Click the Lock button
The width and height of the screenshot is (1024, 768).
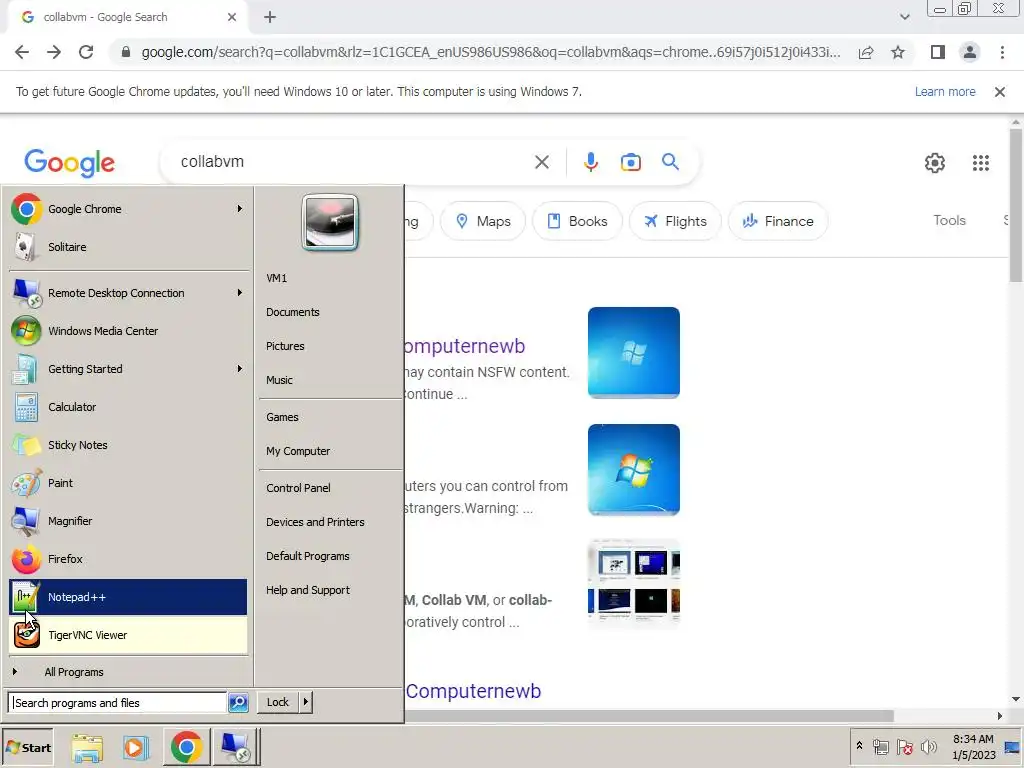[278, 702]
